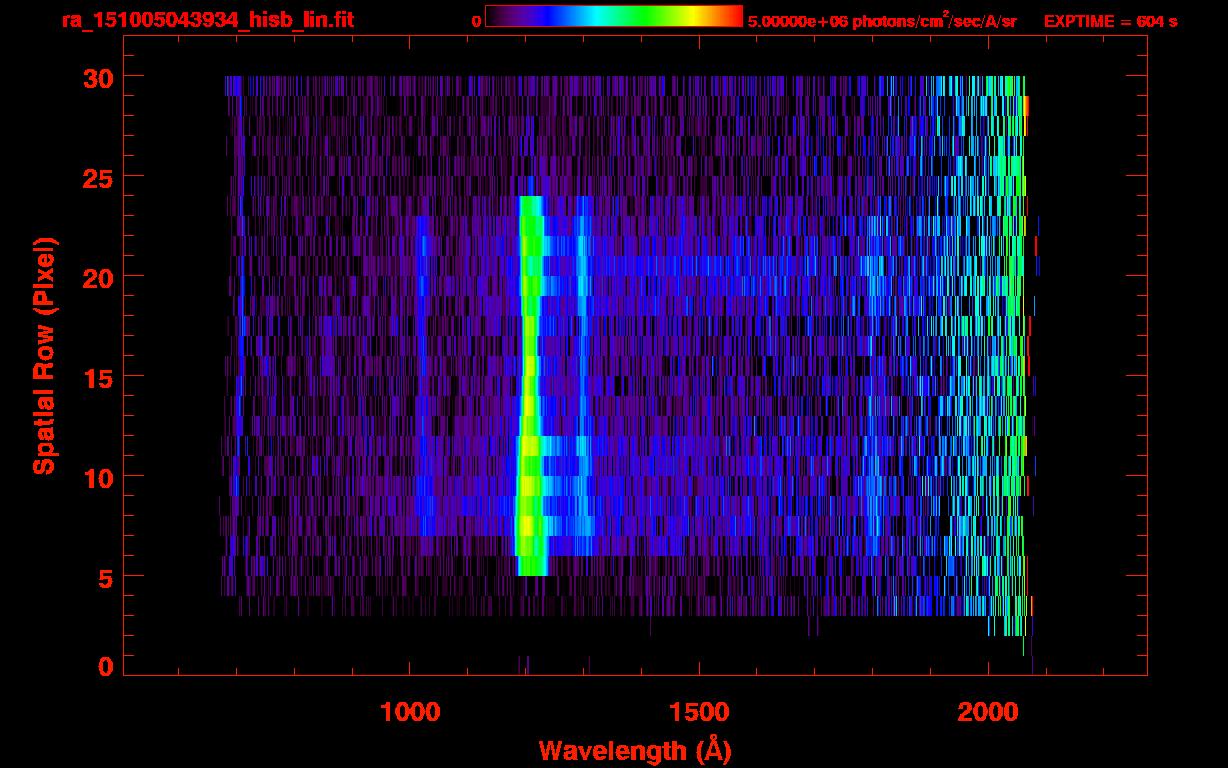
Task: Select the filename title ra_151005043934_hisb_lin.fit
Action: (x=207, y=20)
